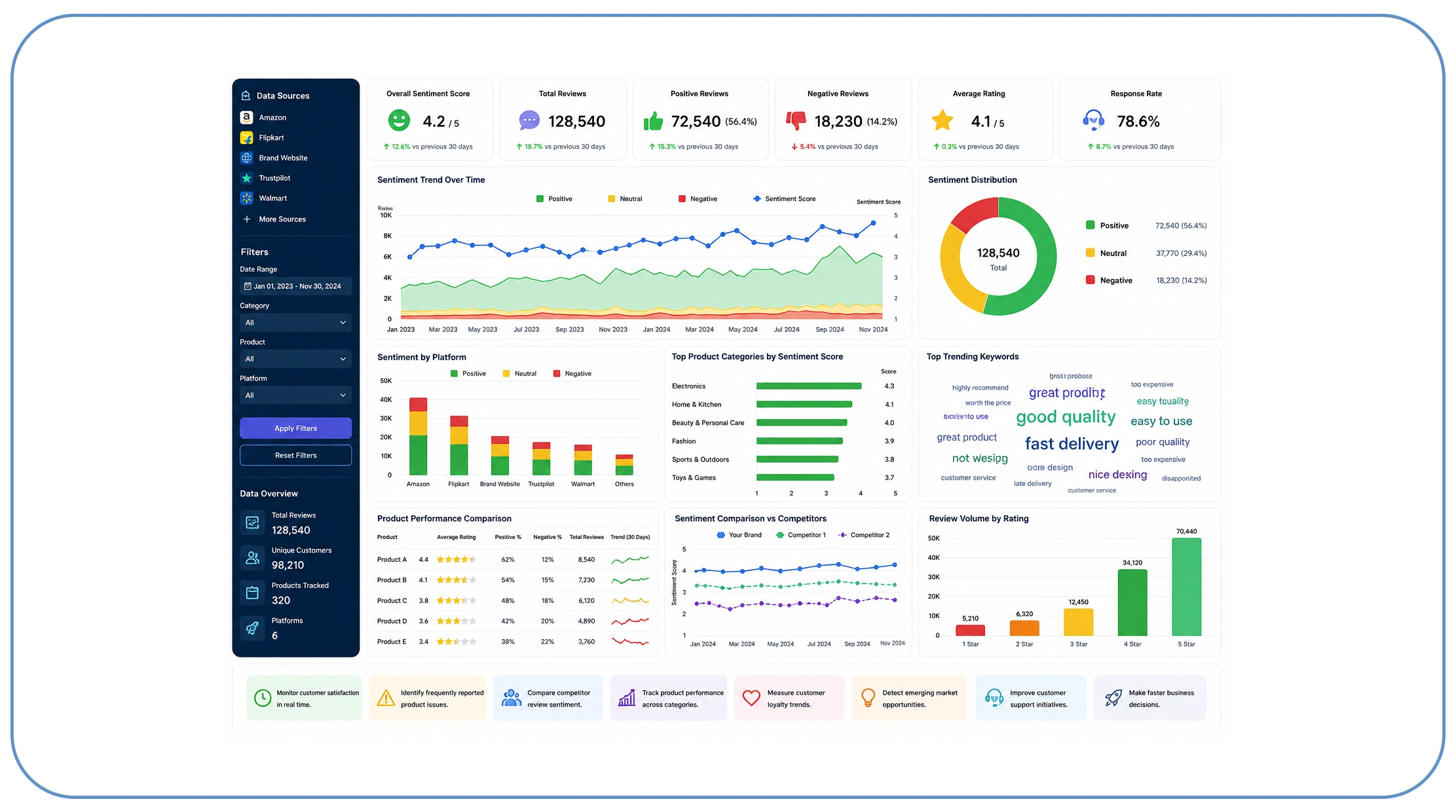This screenshot has height=812, width=1456.
Task: Click the 5 Star bar in rating chart
Action: click(1186, 587)
